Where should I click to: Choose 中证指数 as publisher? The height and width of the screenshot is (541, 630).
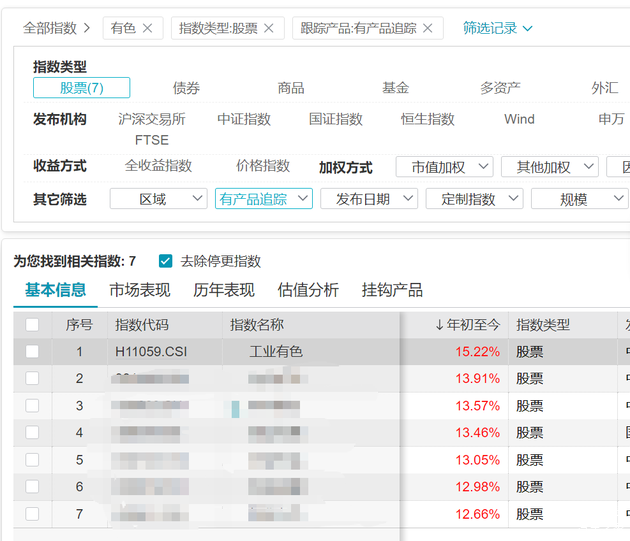[x=244, y=119]
